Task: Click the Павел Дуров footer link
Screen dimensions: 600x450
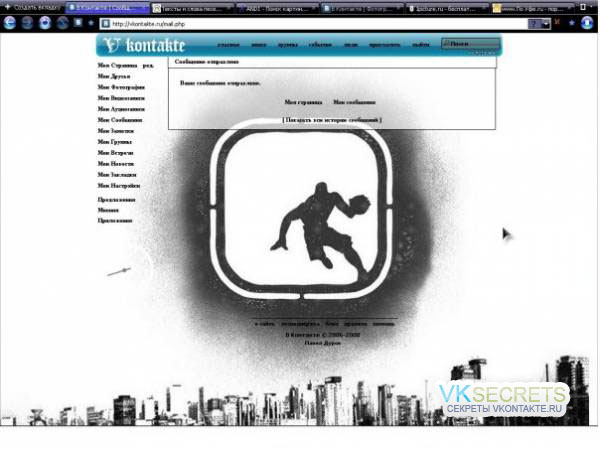Action: tap(322, 343)
